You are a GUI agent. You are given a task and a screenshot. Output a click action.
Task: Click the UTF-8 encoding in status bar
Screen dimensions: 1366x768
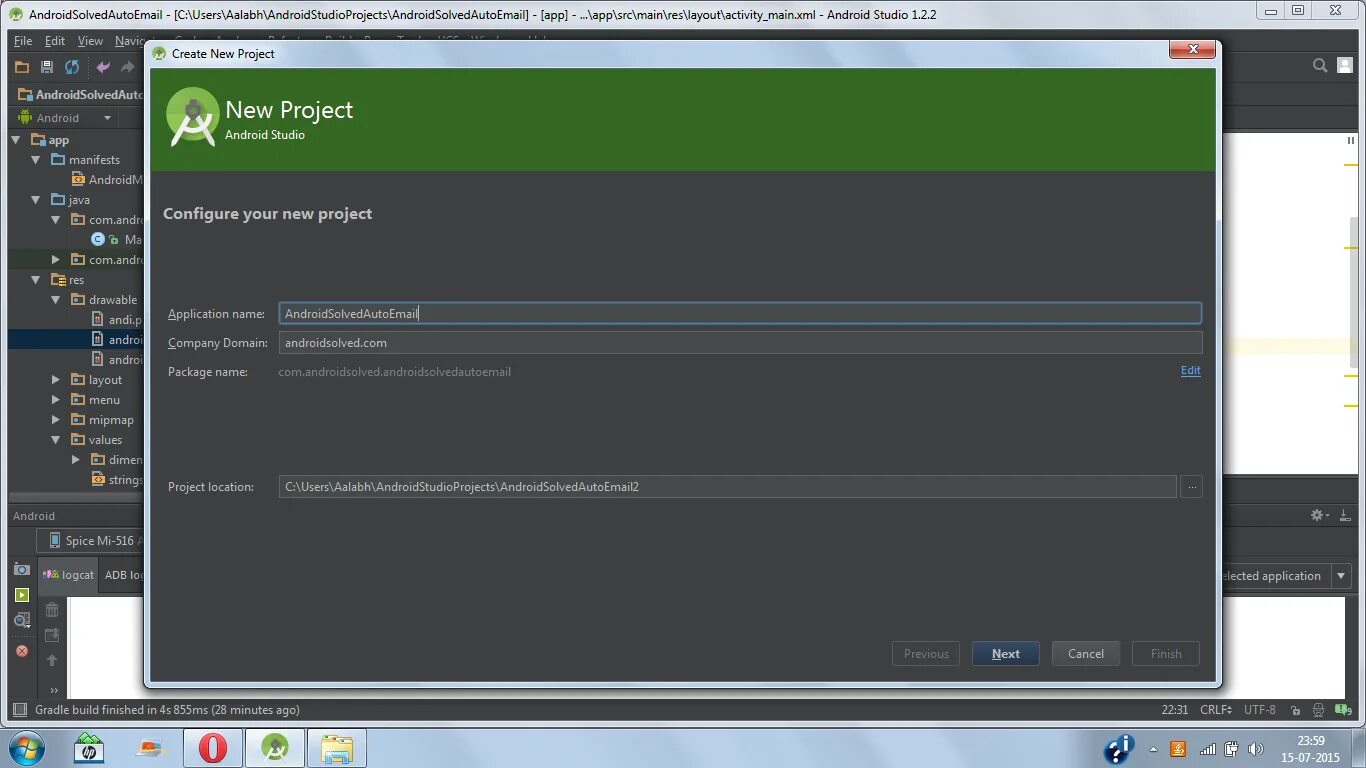tap(1260, 710)
